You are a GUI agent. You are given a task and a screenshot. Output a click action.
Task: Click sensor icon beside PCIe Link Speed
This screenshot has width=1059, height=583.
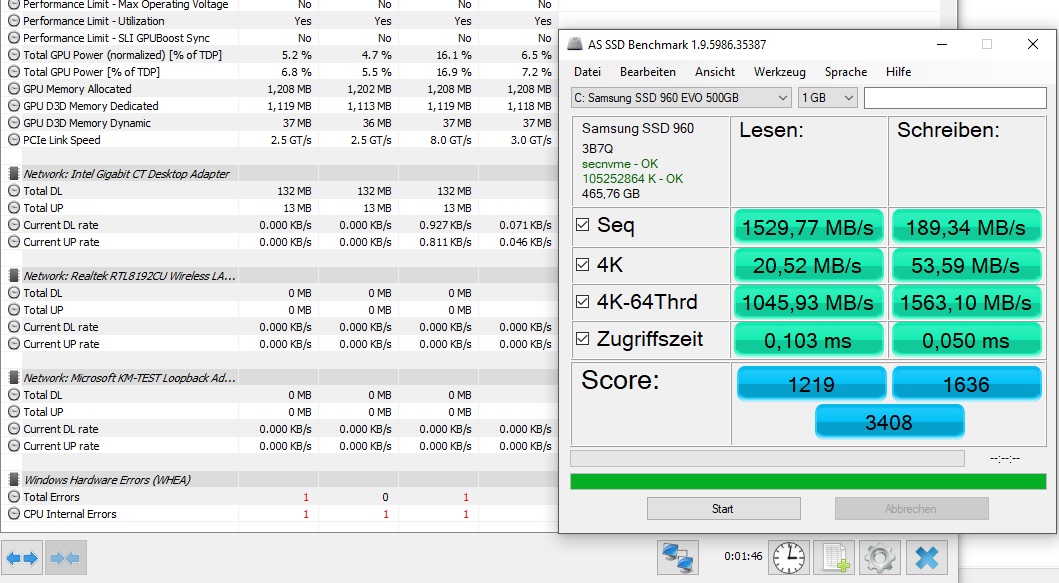pyautogui.click(x=14, y=140)
